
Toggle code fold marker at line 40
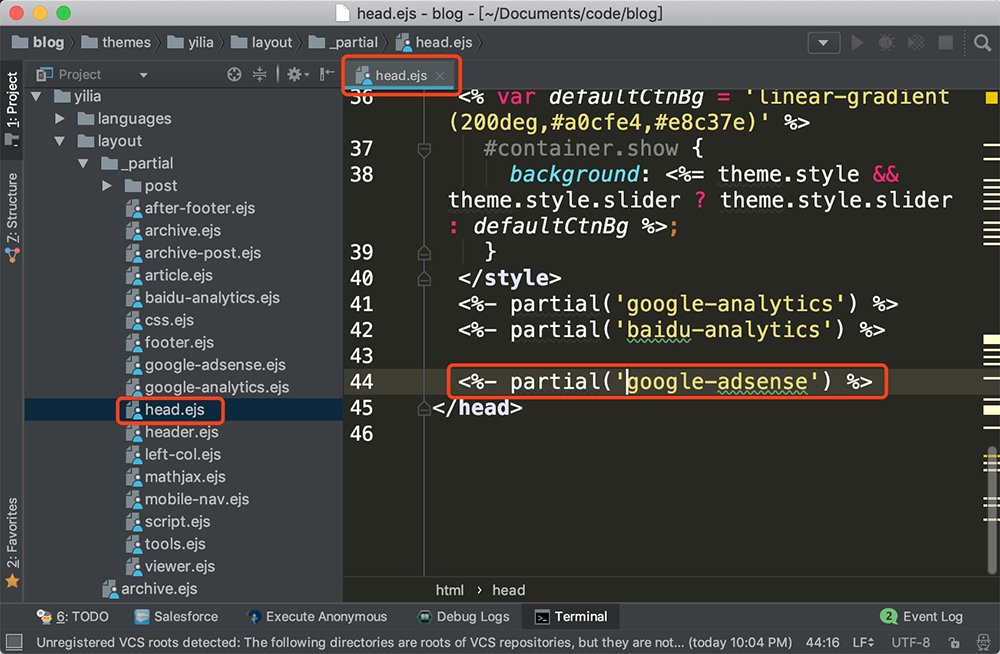coord(423,279)
